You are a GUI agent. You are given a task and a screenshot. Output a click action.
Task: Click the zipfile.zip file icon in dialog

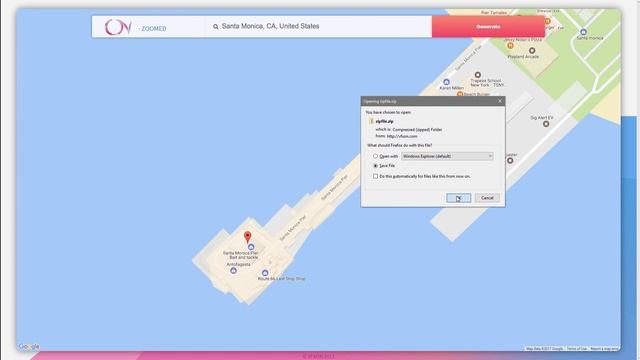pyautogui.click(x=371, y=121)
